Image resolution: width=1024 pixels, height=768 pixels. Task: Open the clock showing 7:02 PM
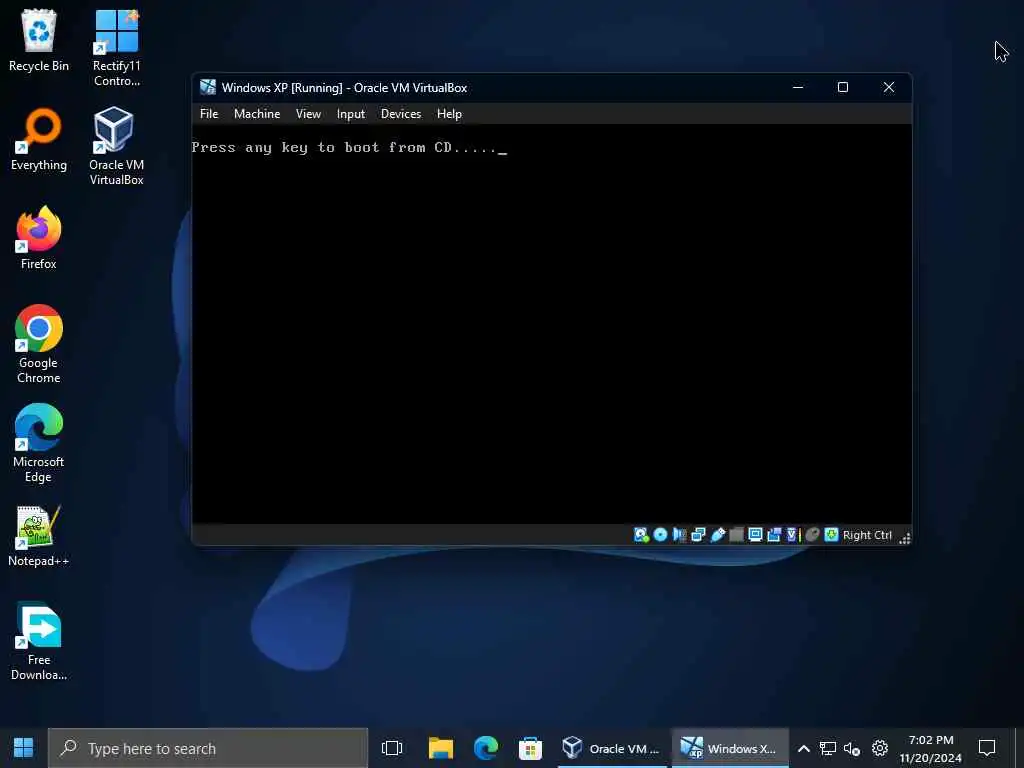[931, 748]
